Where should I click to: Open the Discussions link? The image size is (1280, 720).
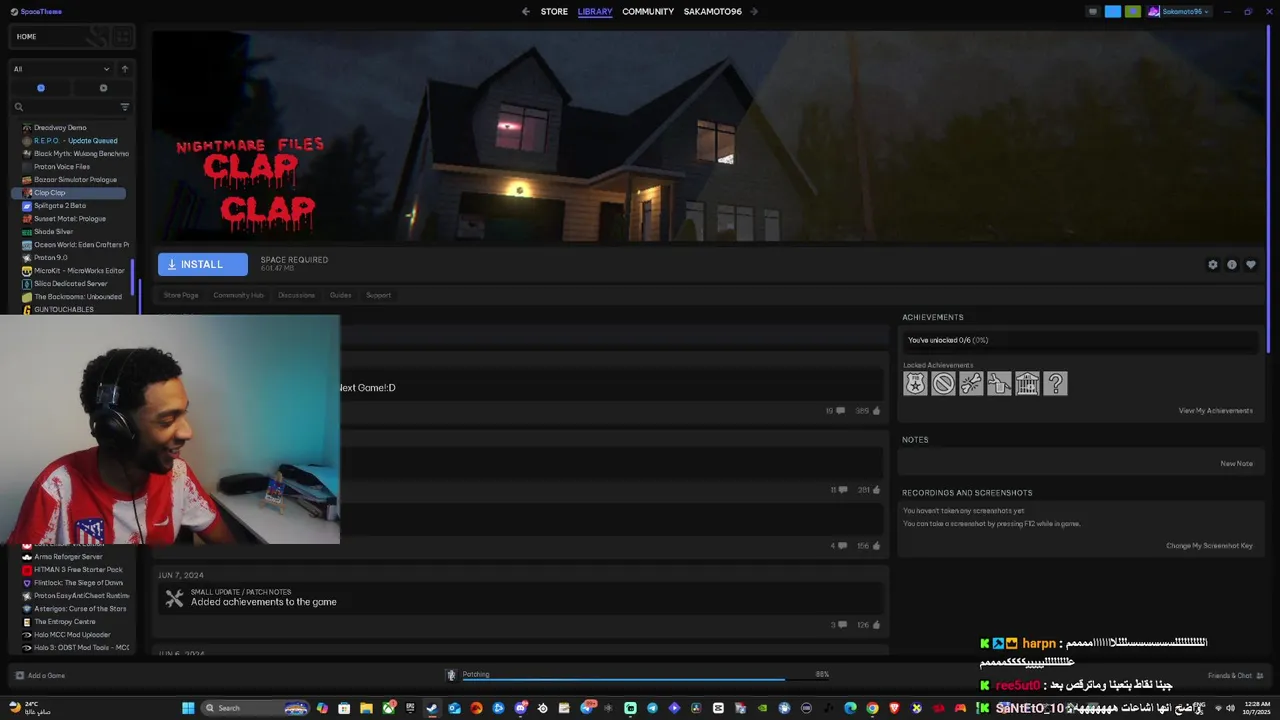[x=296, y=295]
